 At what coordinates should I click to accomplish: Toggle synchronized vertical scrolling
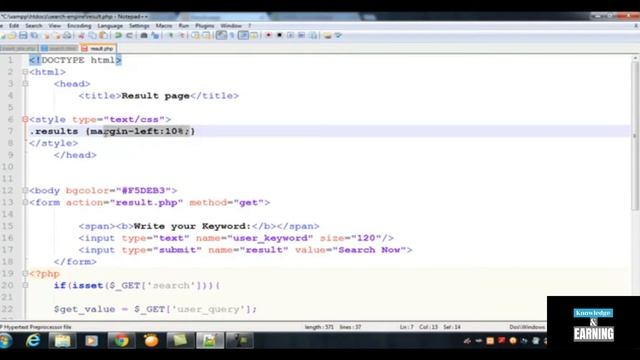click(196, 36)
